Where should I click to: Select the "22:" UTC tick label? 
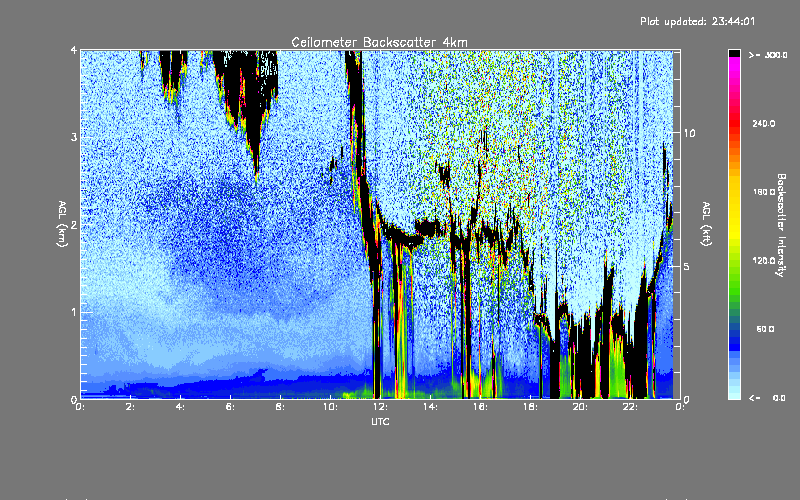click(630, 407)
